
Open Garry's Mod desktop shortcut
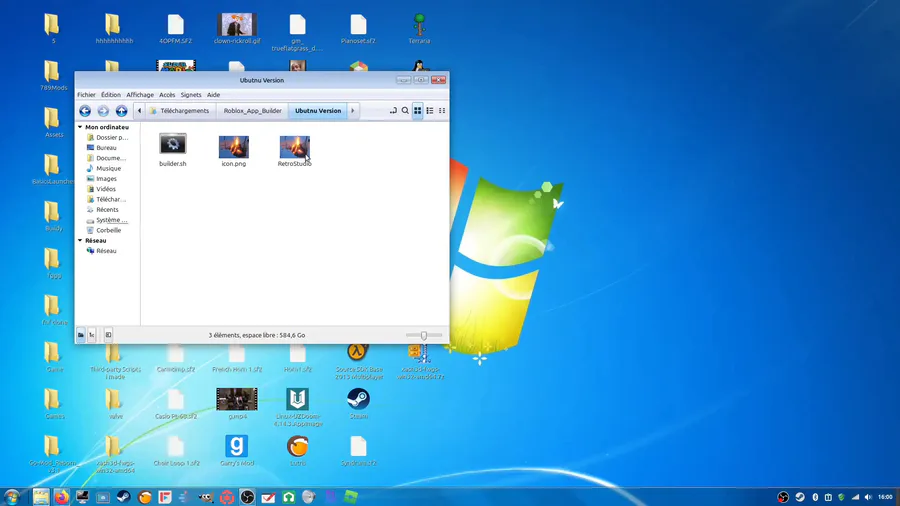236,451
